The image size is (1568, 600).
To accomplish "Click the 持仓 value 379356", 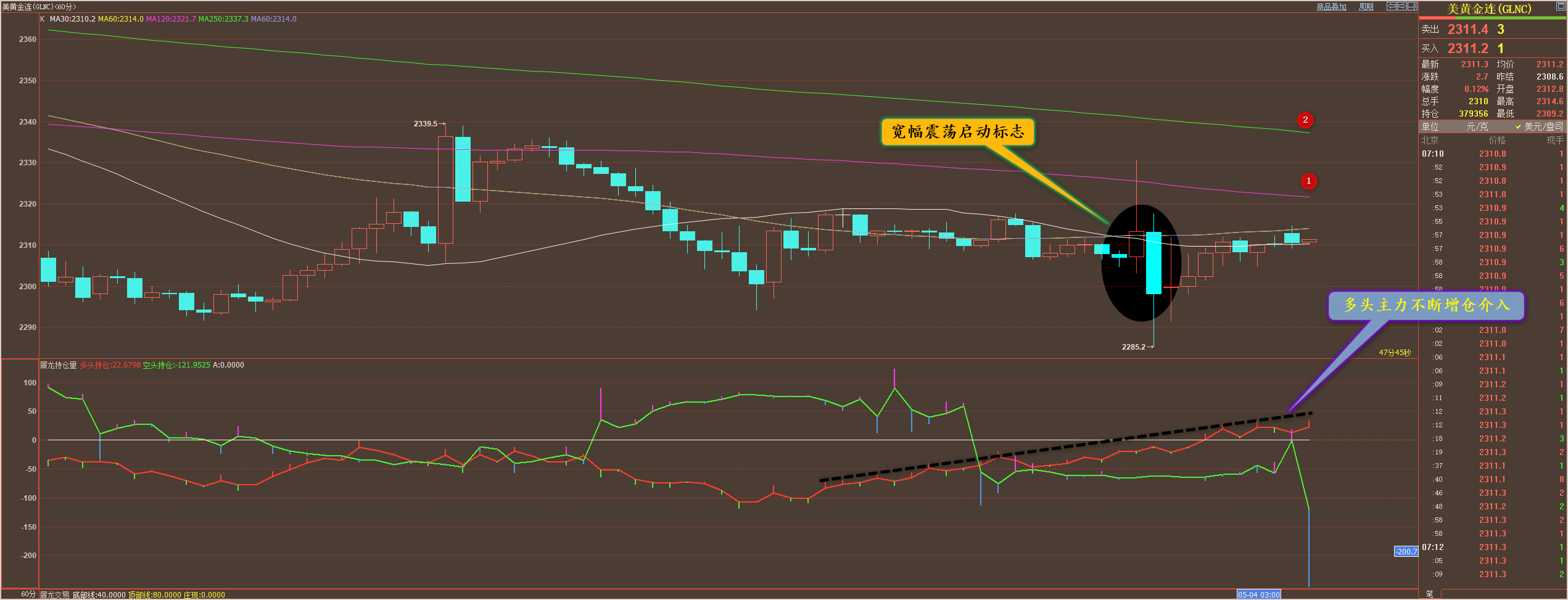I will (x=1473, y=113).
